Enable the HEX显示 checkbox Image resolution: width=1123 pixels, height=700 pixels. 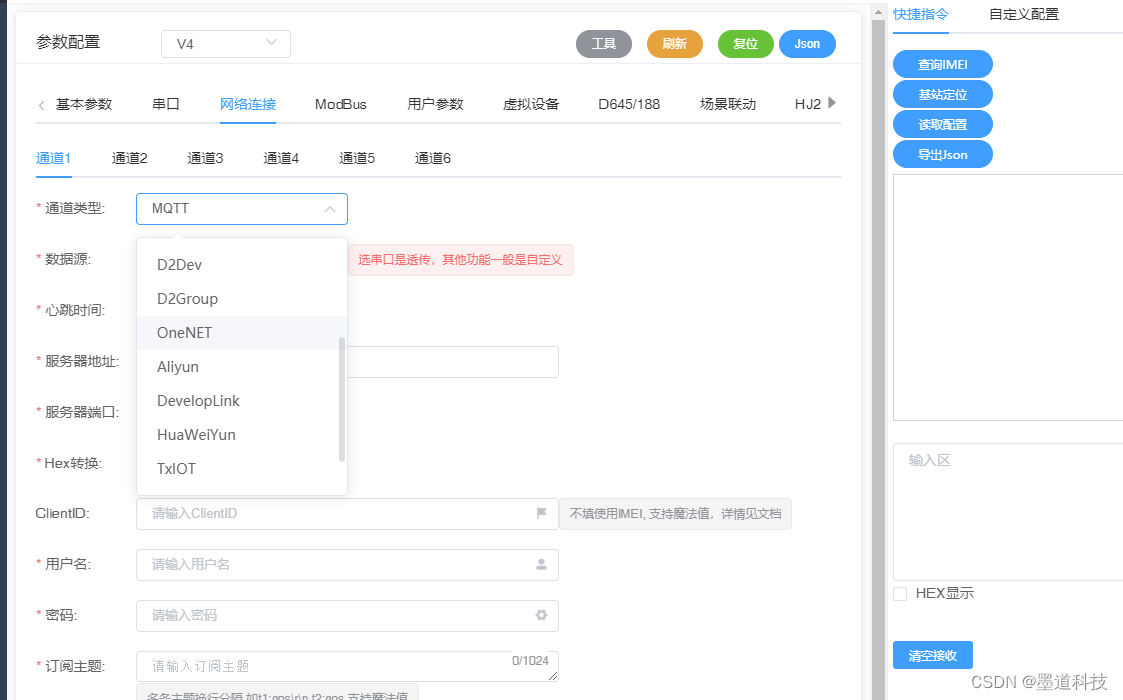pyautogui.click(x=899, y=593)
